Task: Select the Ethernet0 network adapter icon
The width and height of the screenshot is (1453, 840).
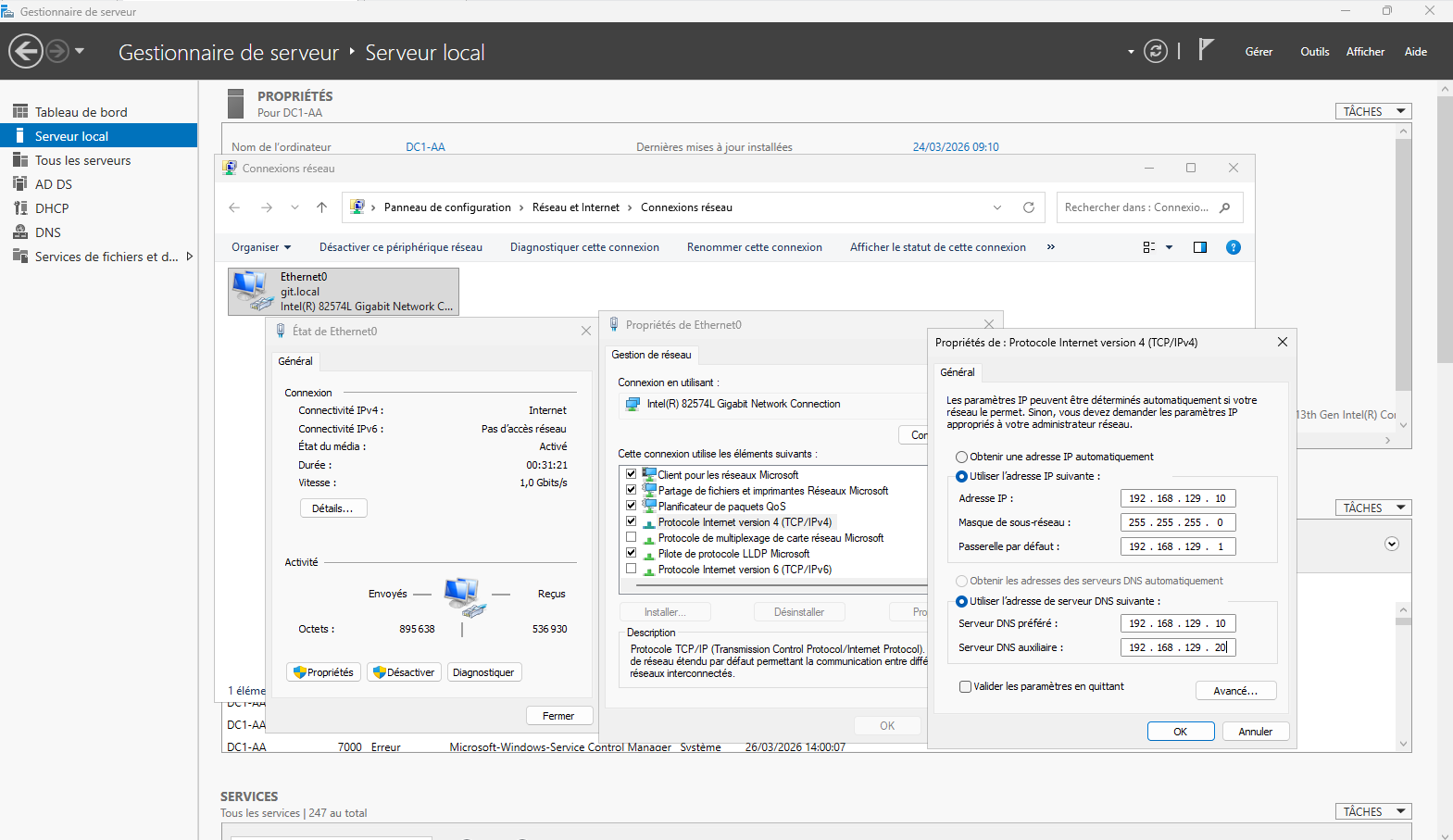Action: [x=252, y=291]
